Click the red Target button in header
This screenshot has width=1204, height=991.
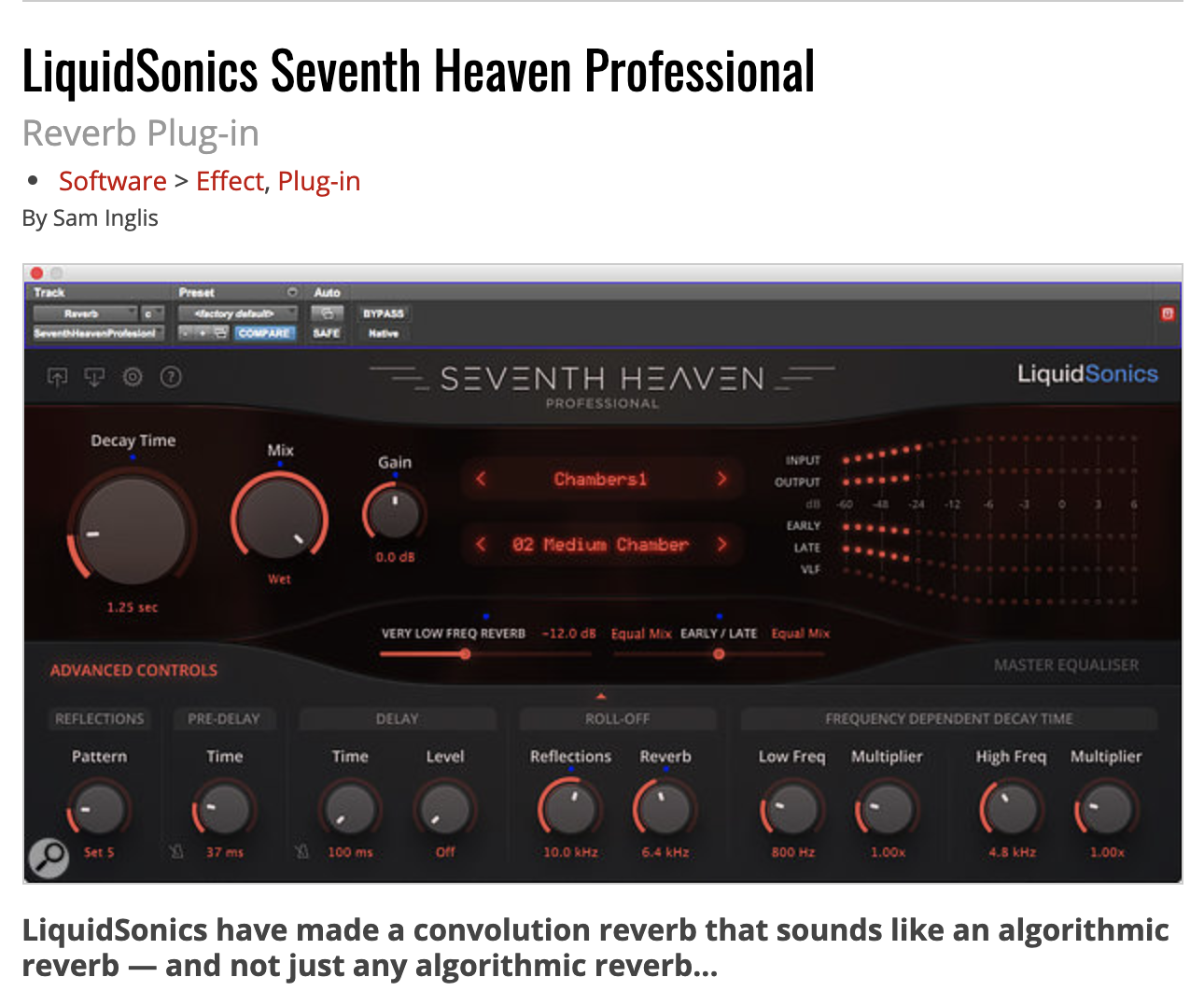(1167, 314)
